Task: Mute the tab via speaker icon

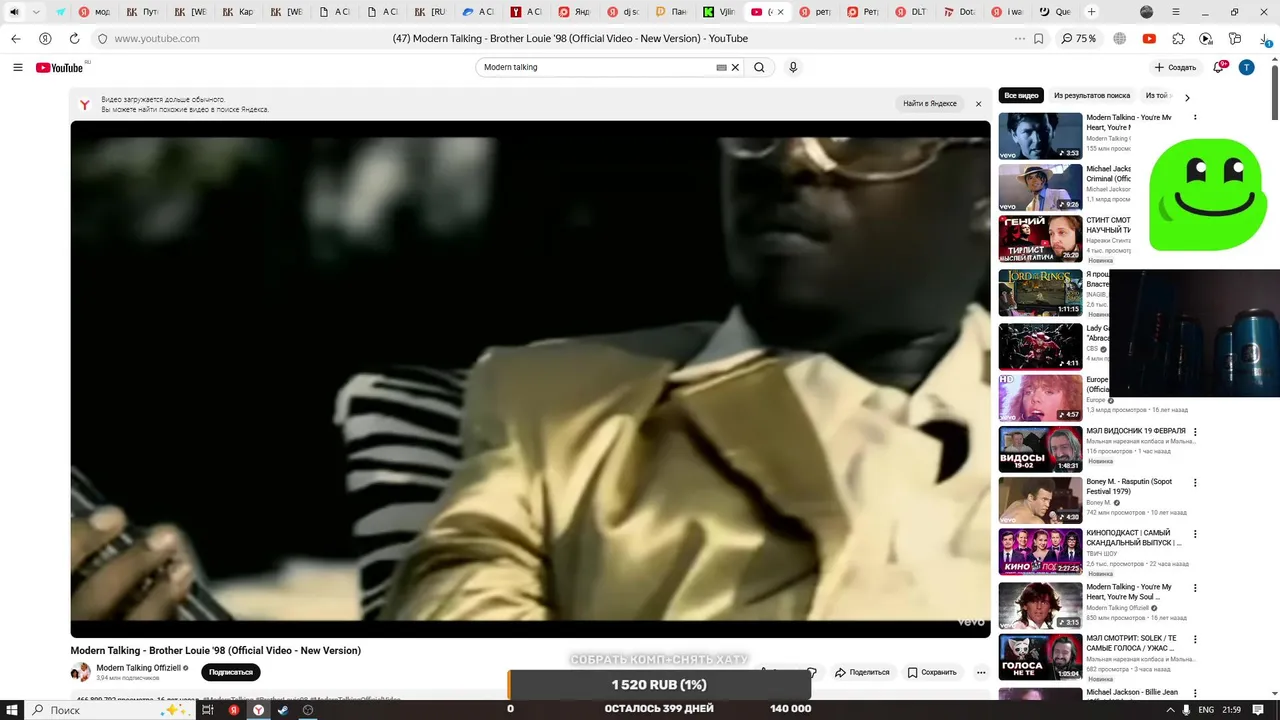Action: click(14, 12)
